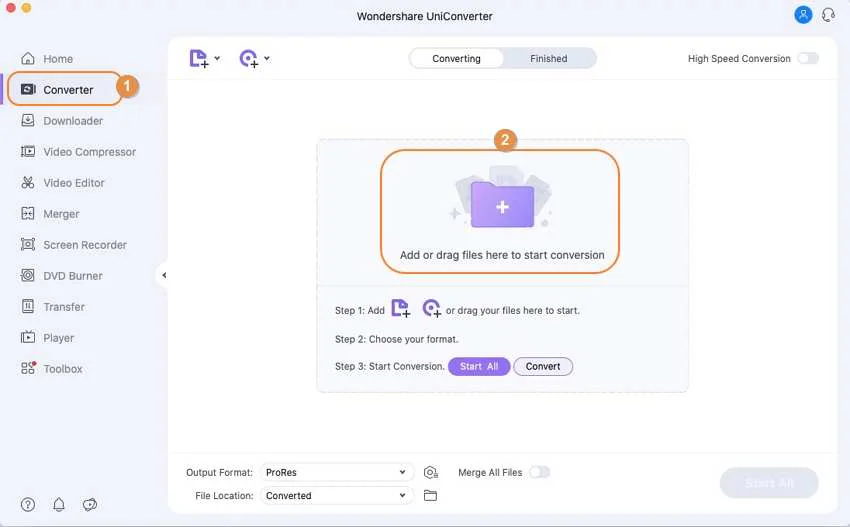Open the Player section
This screenshot has width=850, height=527.
coord(47,338)
